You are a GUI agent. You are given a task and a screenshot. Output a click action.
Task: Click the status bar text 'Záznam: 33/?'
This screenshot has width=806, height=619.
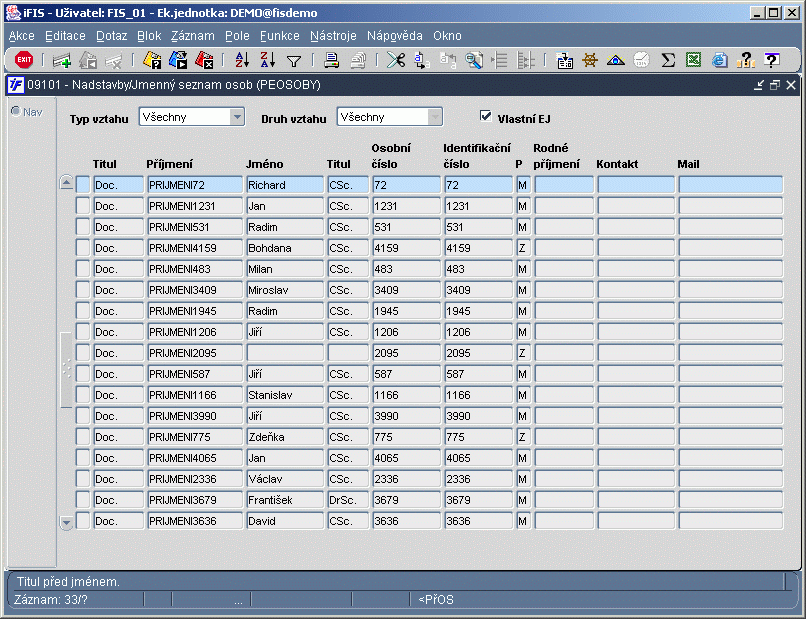pos(51,600)
